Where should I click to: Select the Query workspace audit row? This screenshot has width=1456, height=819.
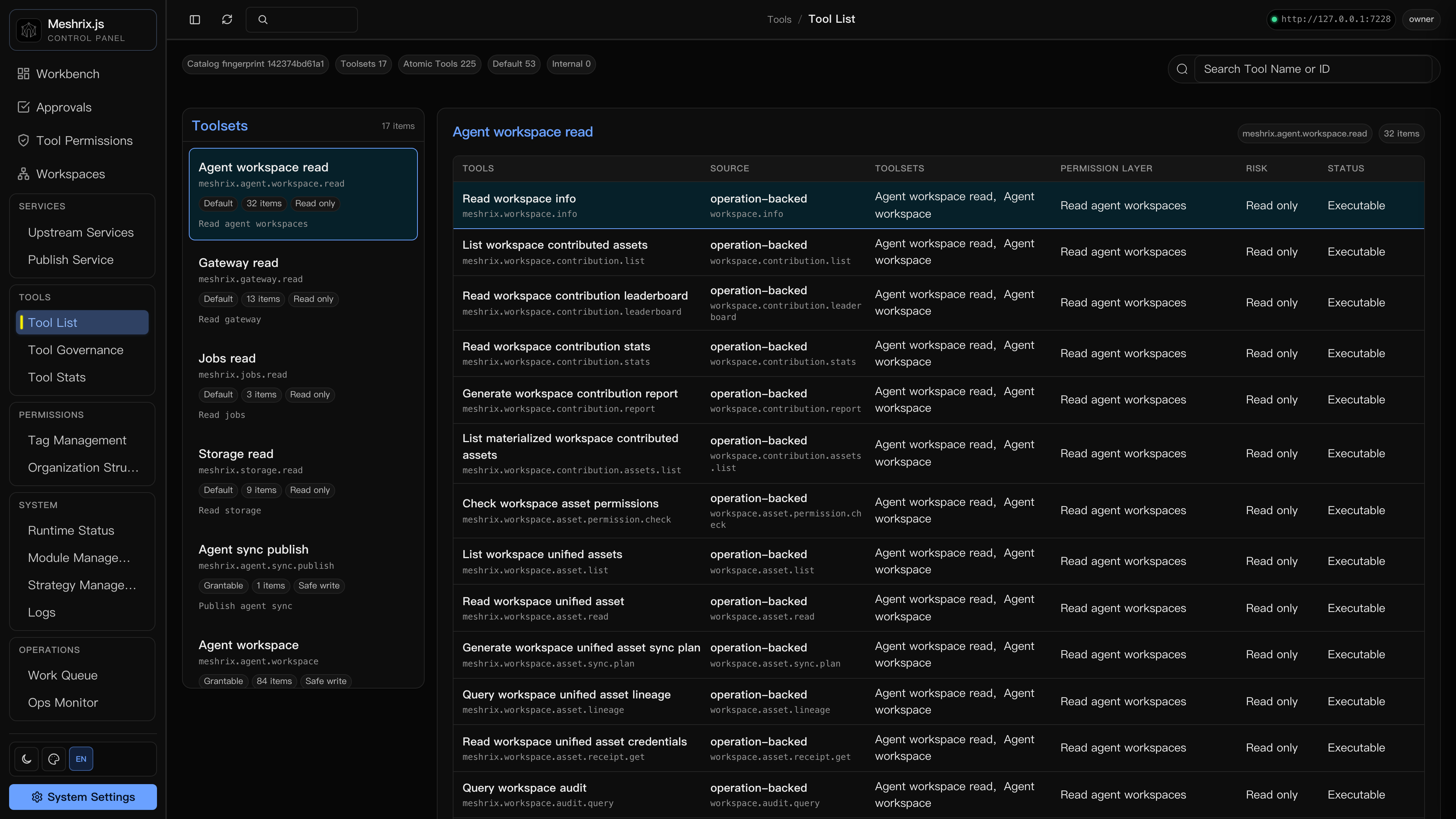(x=938, y=795)
